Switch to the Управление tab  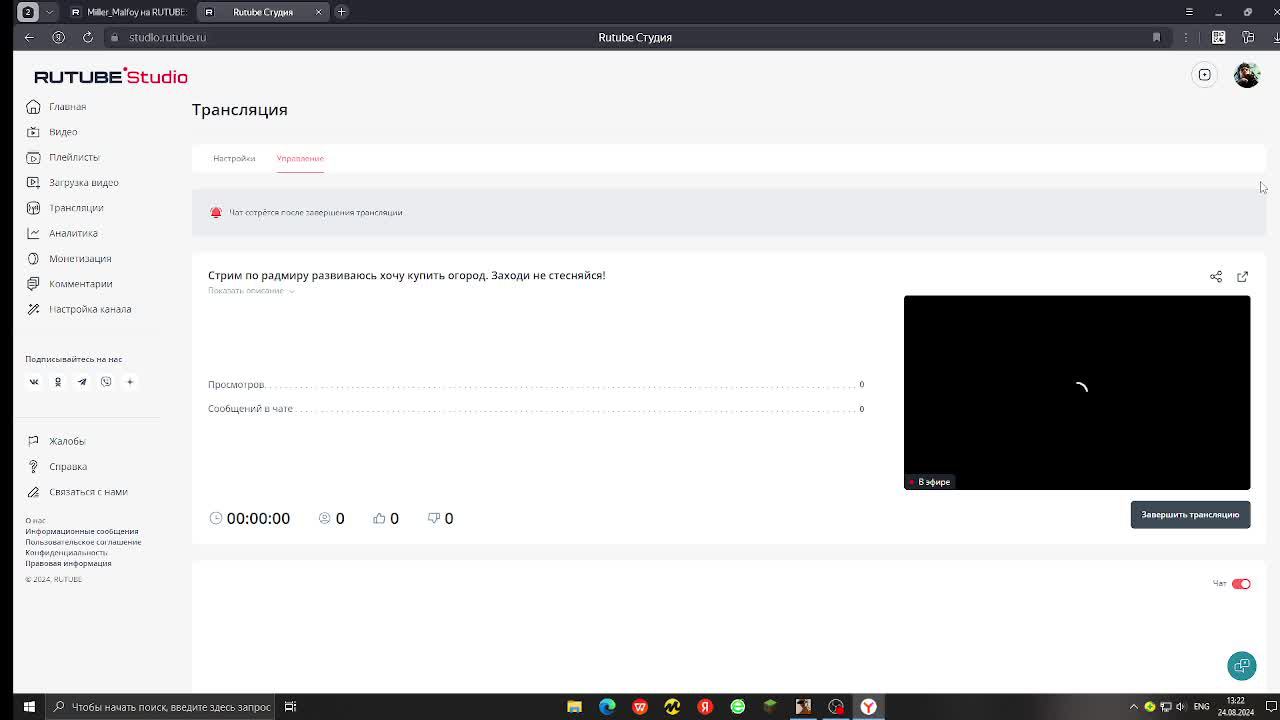300,158
